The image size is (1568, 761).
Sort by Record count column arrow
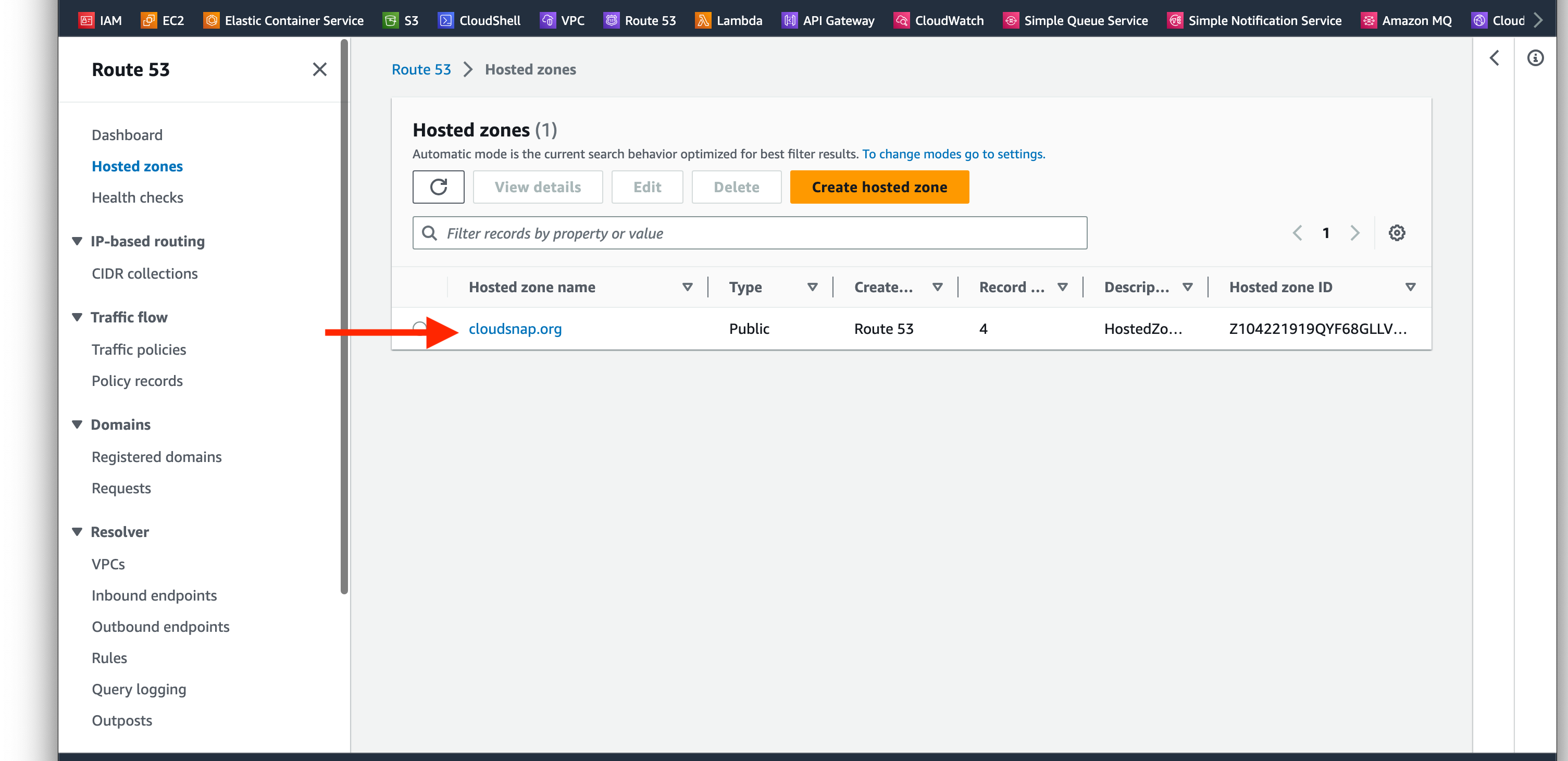coord(1062,287)
